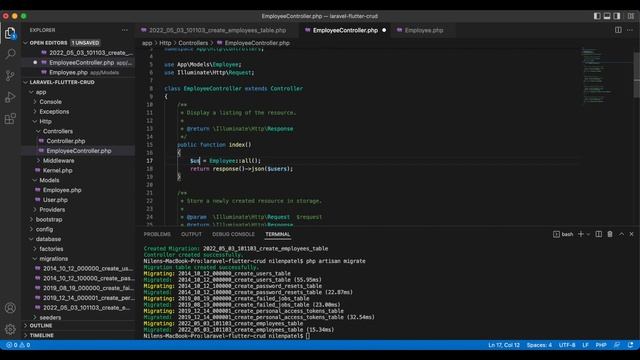The width and height of the screenshot is (640, 360).
Task: Change file encoding UTF-8
Action: (567, 345)
